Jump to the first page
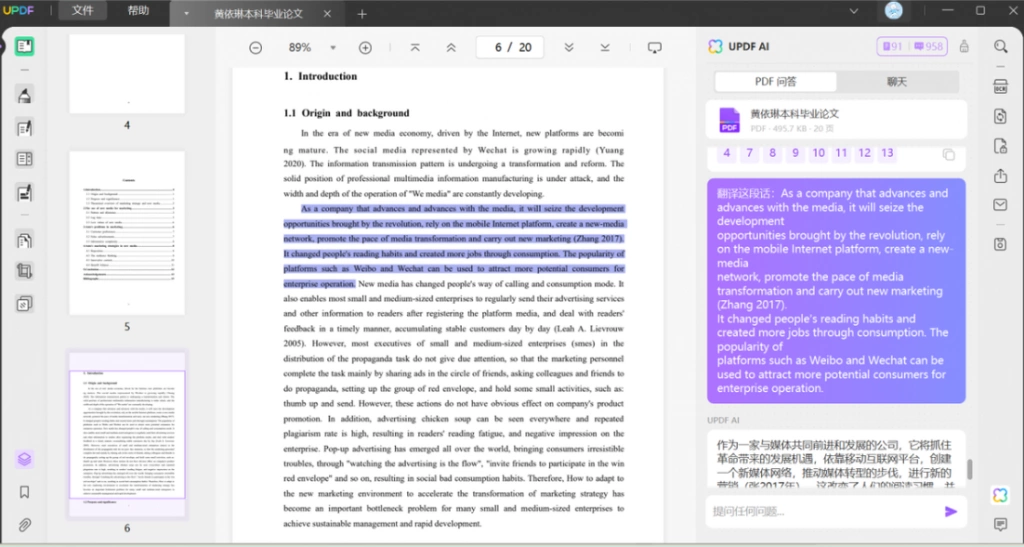The height and width of the screenshot is (547, 1024). tap(415, 48)
